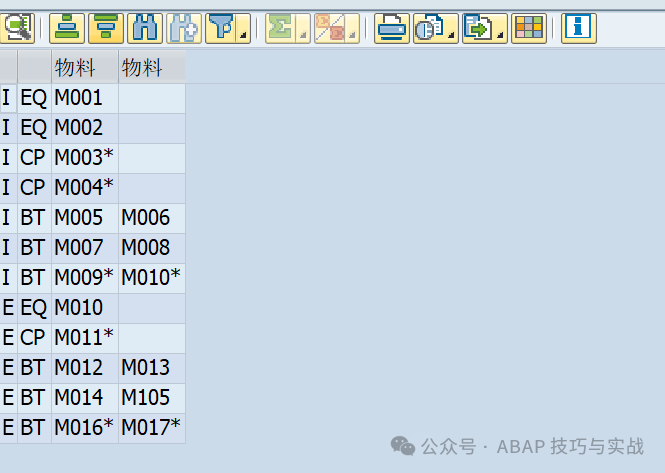Click EQ option in E M010 row
This screenshot has width=665, height=473.
[x=34, y=308]
